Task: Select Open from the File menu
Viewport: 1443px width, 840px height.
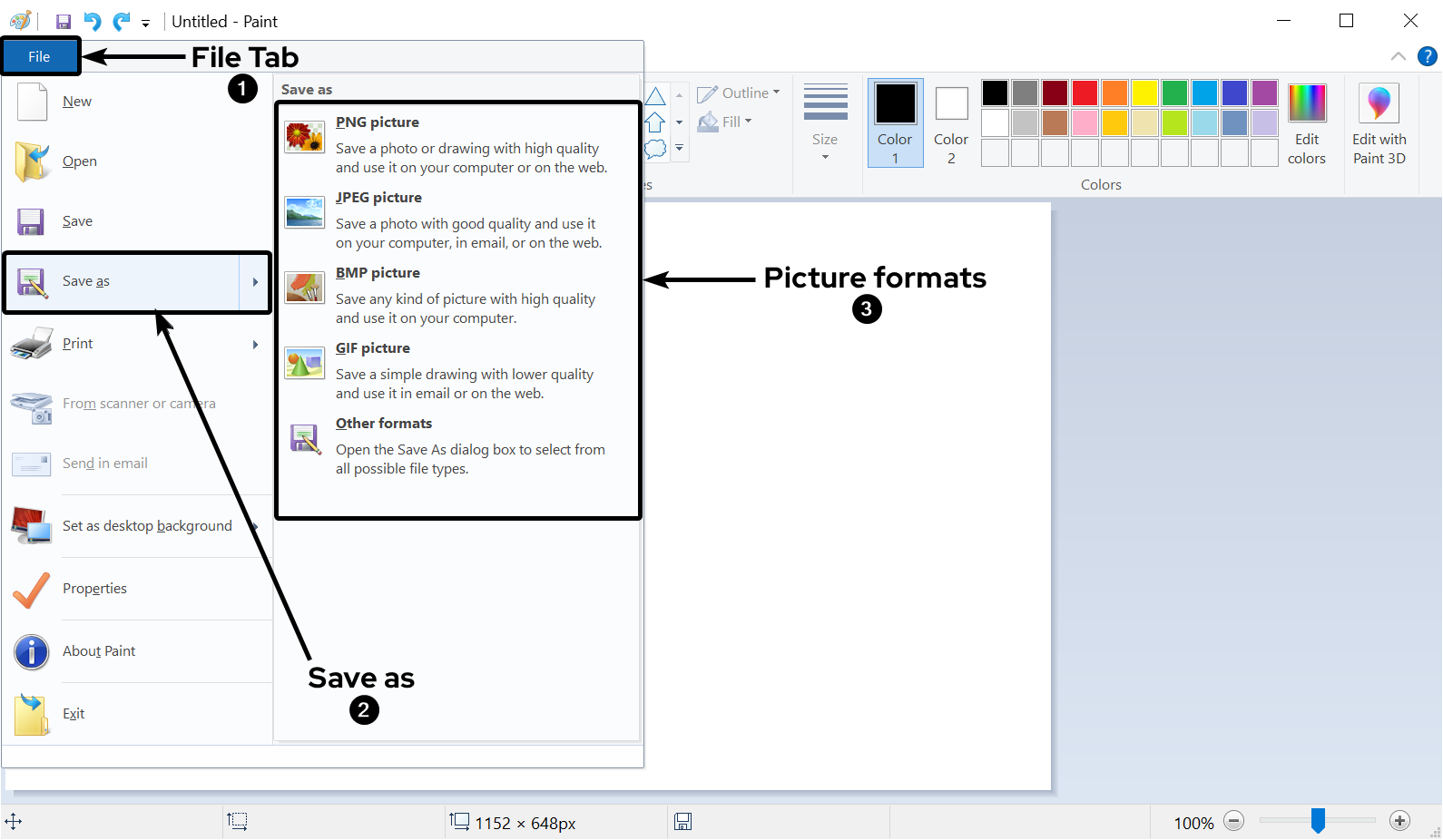Action: coord(137,161)
